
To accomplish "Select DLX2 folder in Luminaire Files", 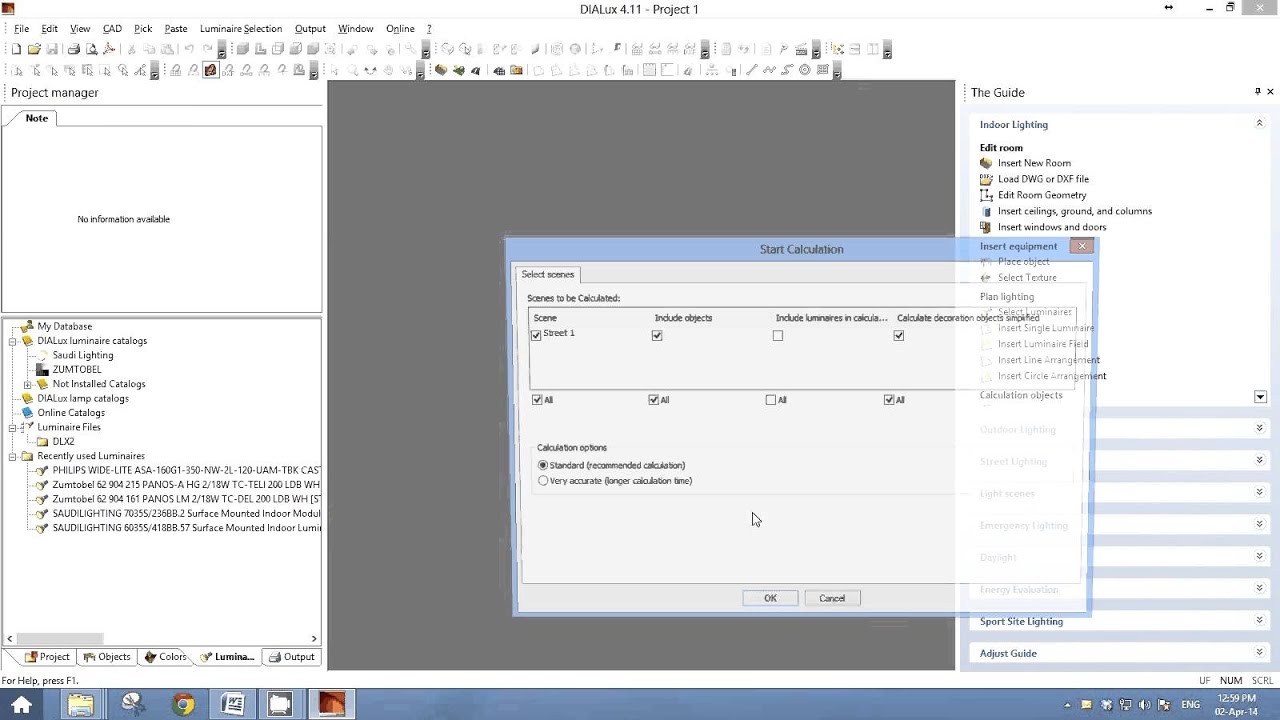I will (63, 441).
